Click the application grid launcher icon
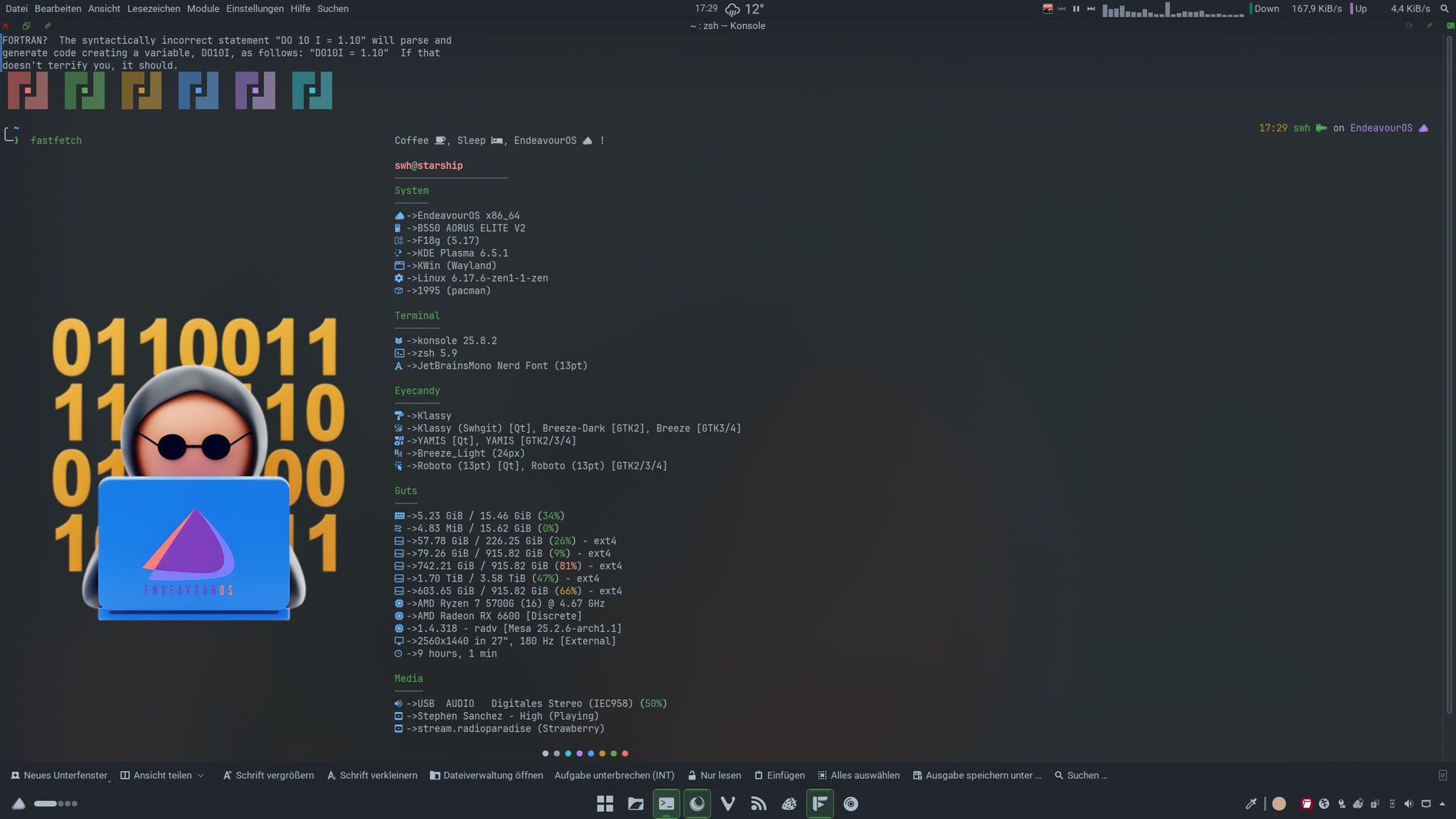 [x=604, y=804]
